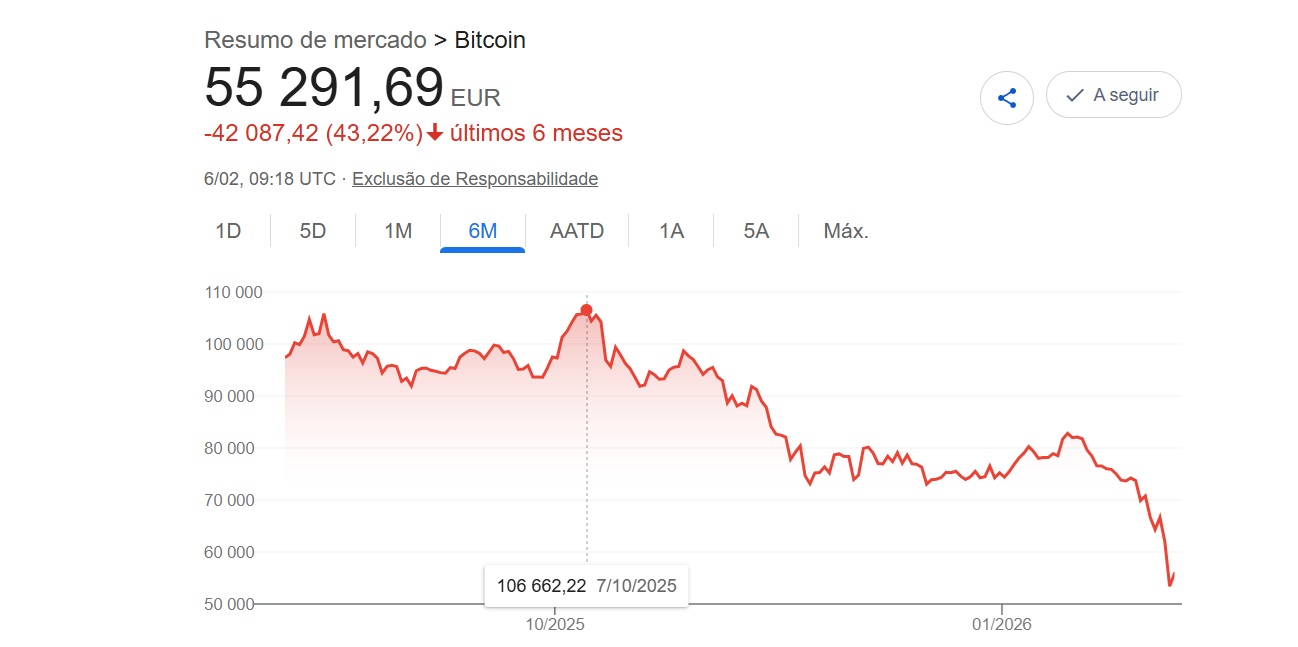This screenshot has height=647, width=1298.
Task: Click the "Resumo de mercado" breadcrumb
Action: pos(315,40)
